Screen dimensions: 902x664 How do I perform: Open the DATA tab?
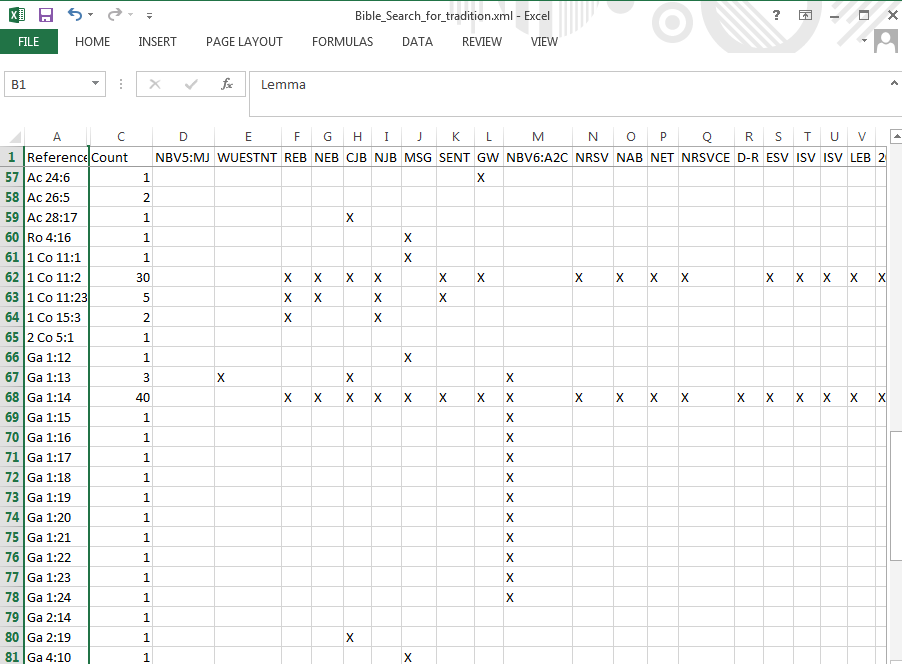pos(417,41)
